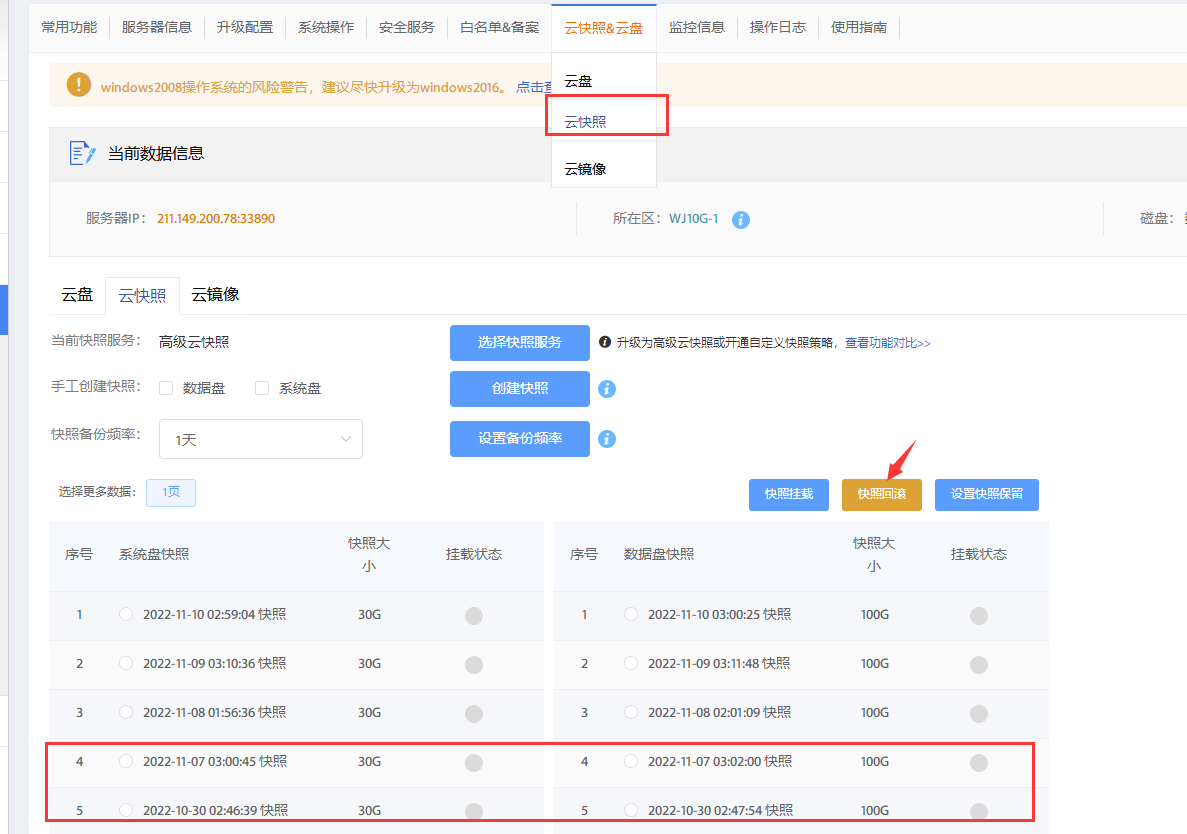Click the info icon next to 设置备份频率
Image resolution: width=1187 pixels, height=834 pixels.
[607, 438]
